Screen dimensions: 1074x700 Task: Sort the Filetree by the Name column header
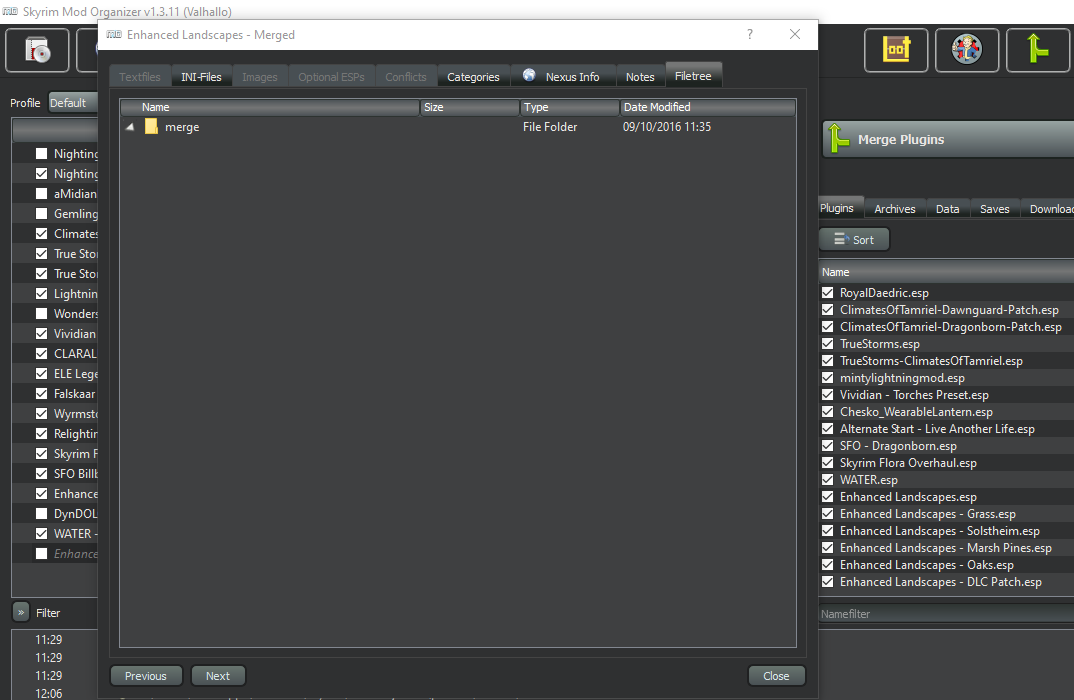point(270,107)
